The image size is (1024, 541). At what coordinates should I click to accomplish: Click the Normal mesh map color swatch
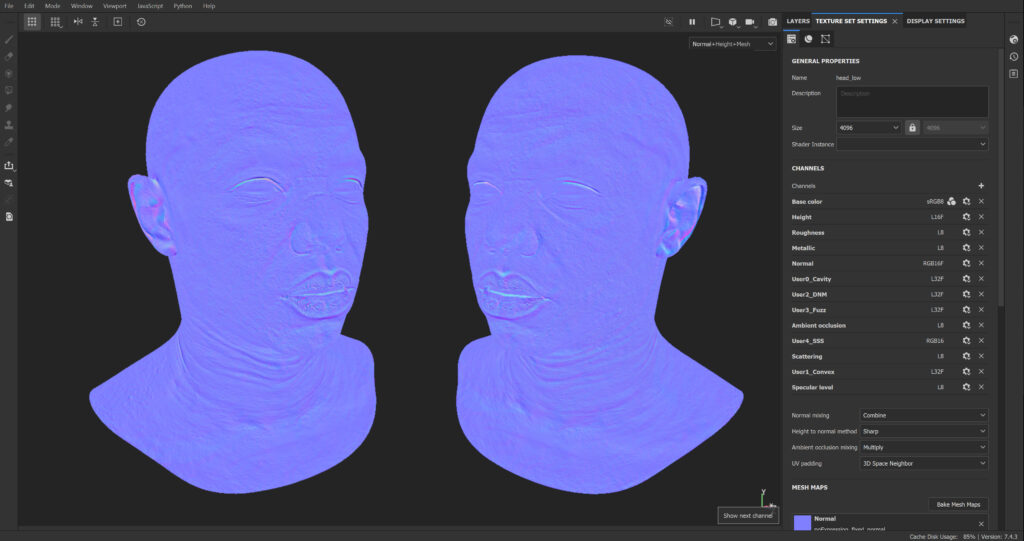(x=802, y=523)
